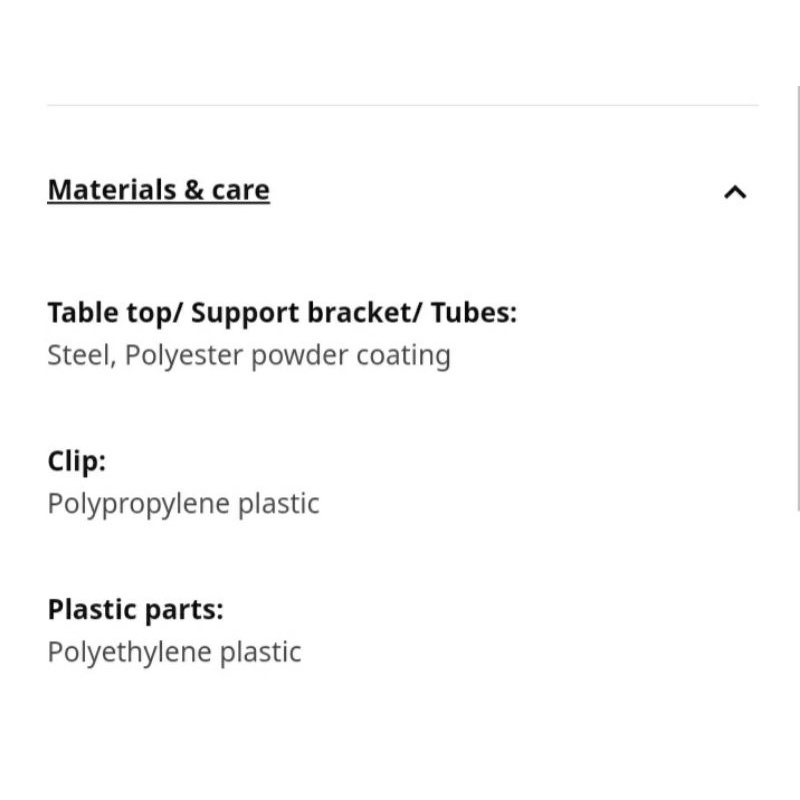Click the underlined Materials & care text
Screen dimensions: 800x800
(158, 189)
